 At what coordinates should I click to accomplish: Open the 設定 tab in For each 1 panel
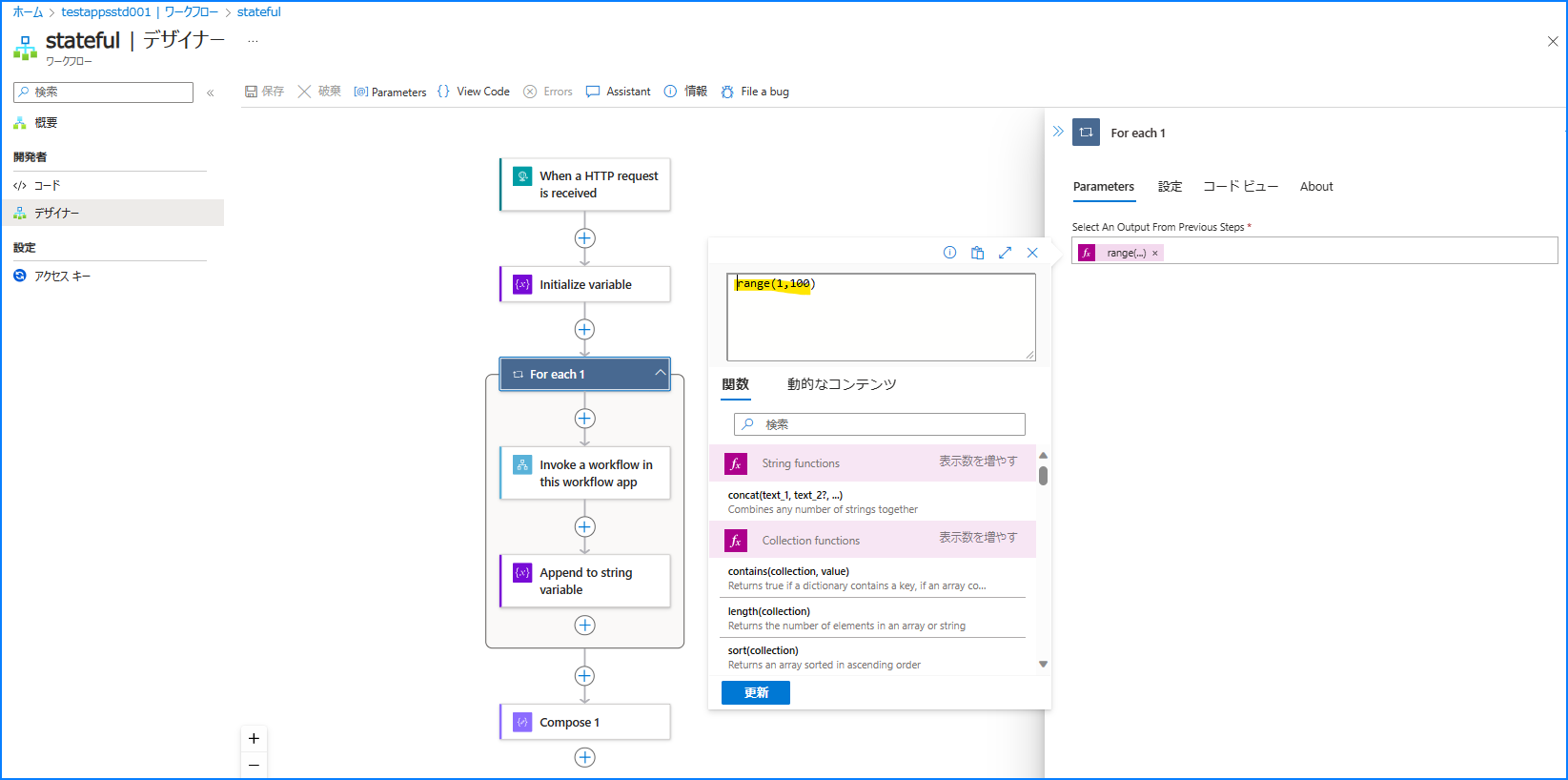[1170, 187]
